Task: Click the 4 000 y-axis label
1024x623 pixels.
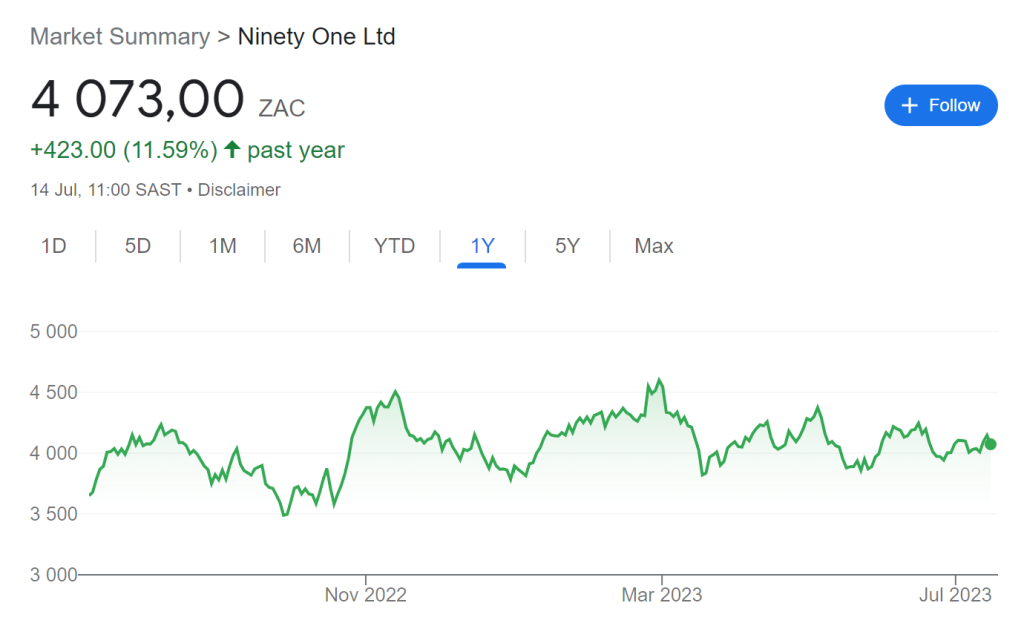Action: [x=54, y=453]
